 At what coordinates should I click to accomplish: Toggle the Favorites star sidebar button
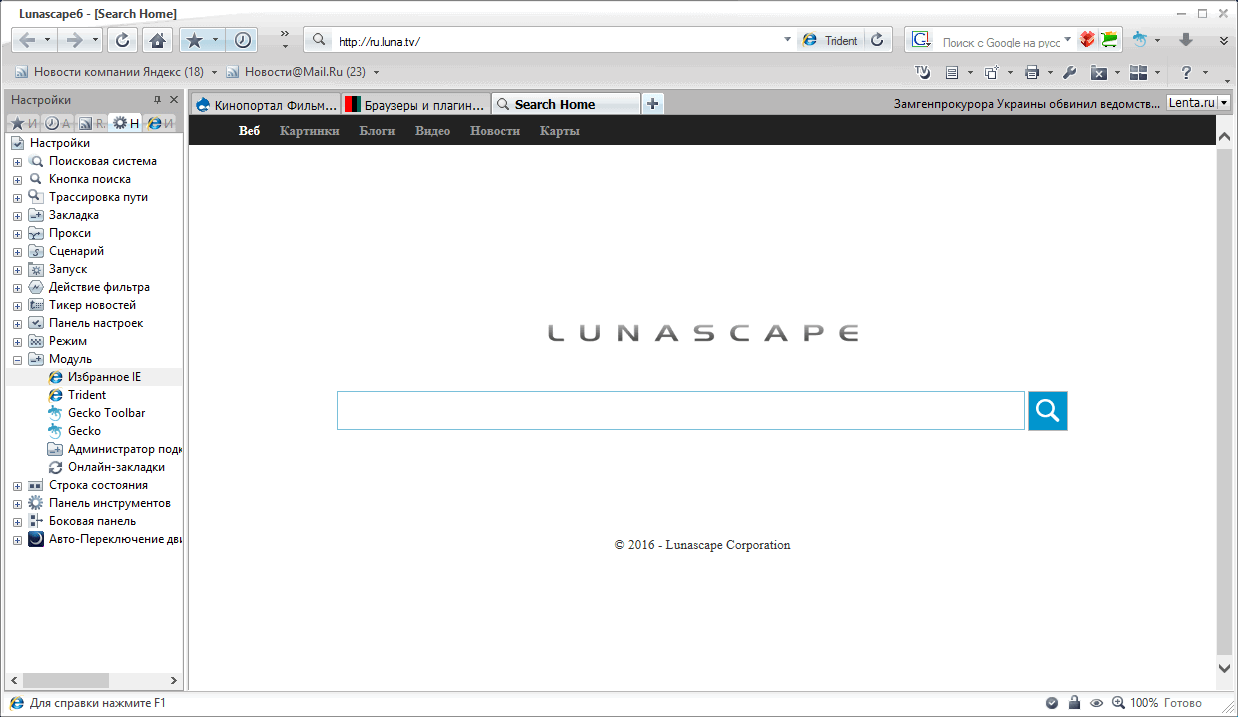(x=194, y=40)
